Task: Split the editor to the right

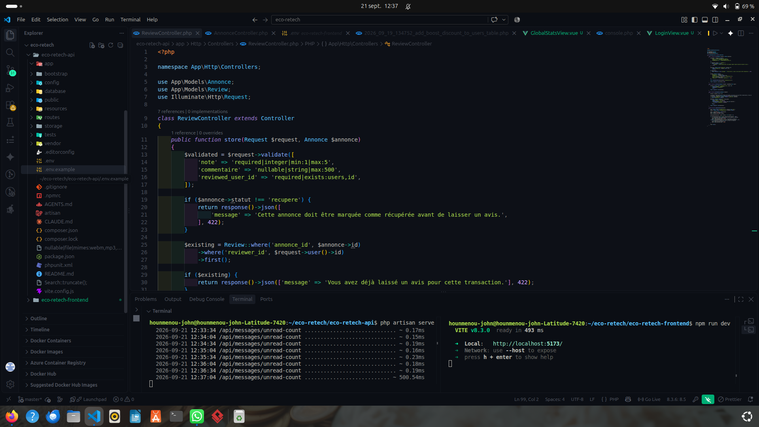Action: click(741, 33)
